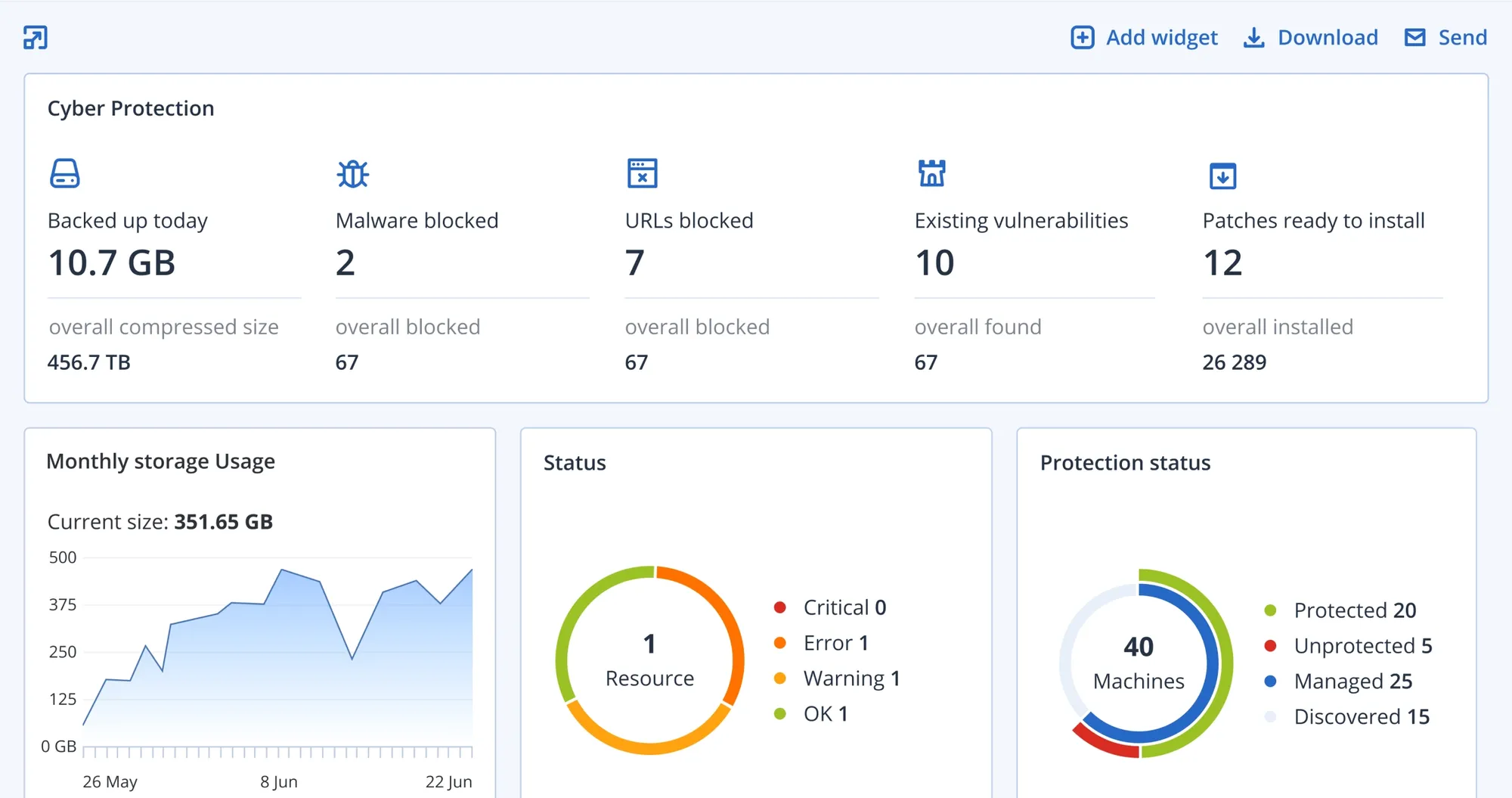Click the backup drive icon above Backed up today
The image size is (1512, 798).
click(65, 173)
